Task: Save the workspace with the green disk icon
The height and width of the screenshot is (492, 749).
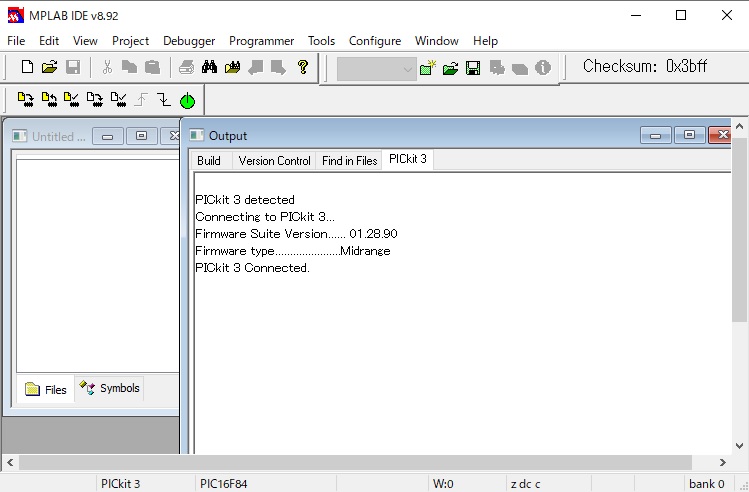Action: pyautogui.click(x=473, y=68)
